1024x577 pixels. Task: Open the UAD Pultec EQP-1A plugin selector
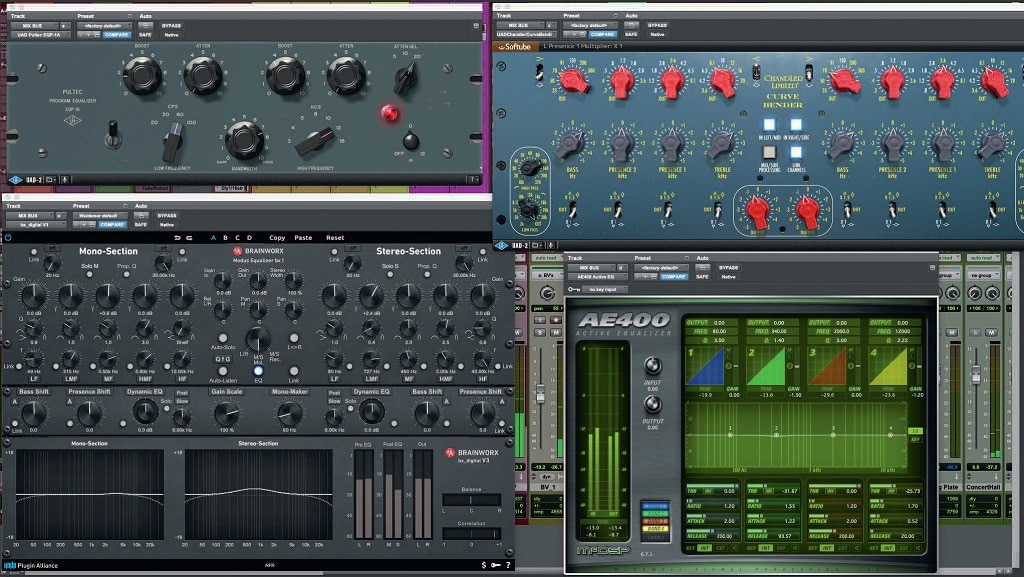tap(40, 35)
